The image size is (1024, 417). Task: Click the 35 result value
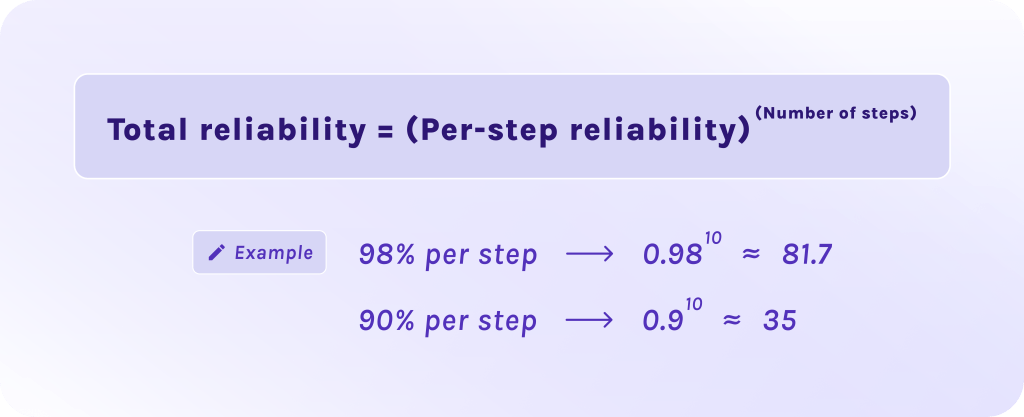click(x=779, y=322)
